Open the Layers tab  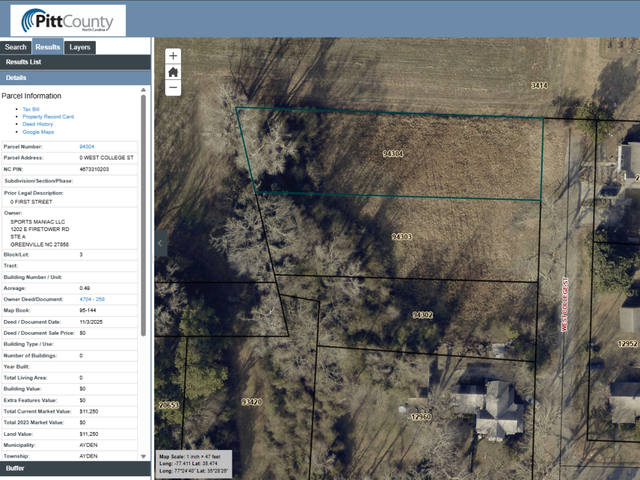(x=80, y=47)
